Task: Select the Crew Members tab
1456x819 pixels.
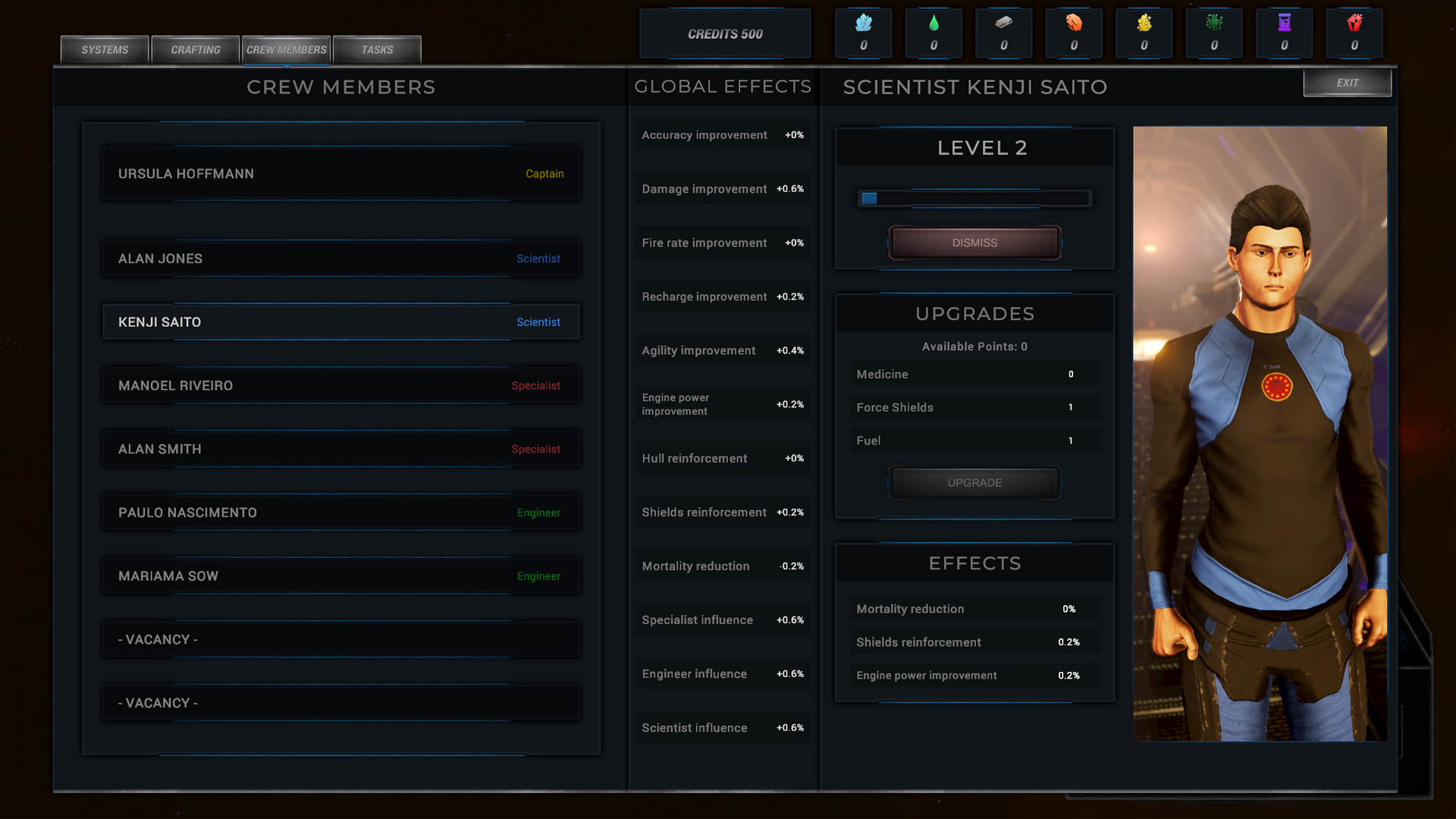Action: click(287, 50)
